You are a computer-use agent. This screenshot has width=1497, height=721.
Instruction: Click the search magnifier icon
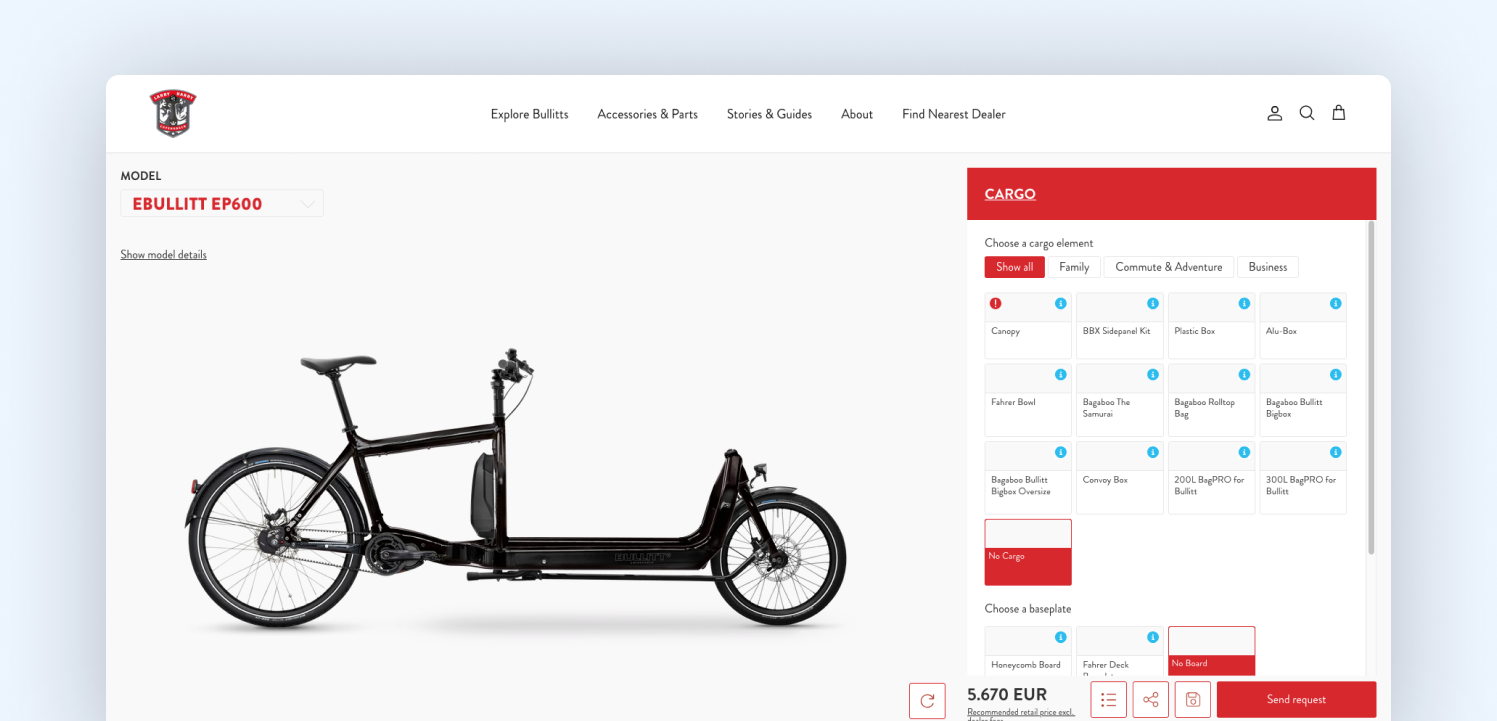(x=1306, y=113)
